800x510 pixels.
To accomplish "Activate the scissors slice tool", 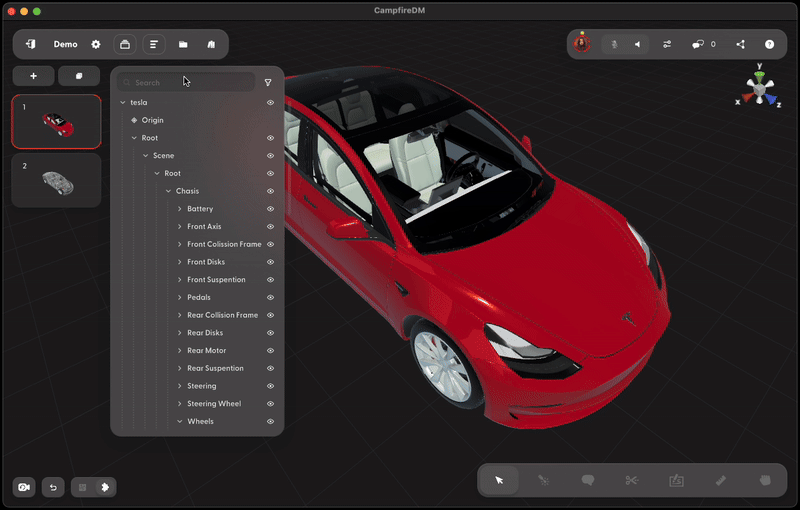I will pos(632,480).
